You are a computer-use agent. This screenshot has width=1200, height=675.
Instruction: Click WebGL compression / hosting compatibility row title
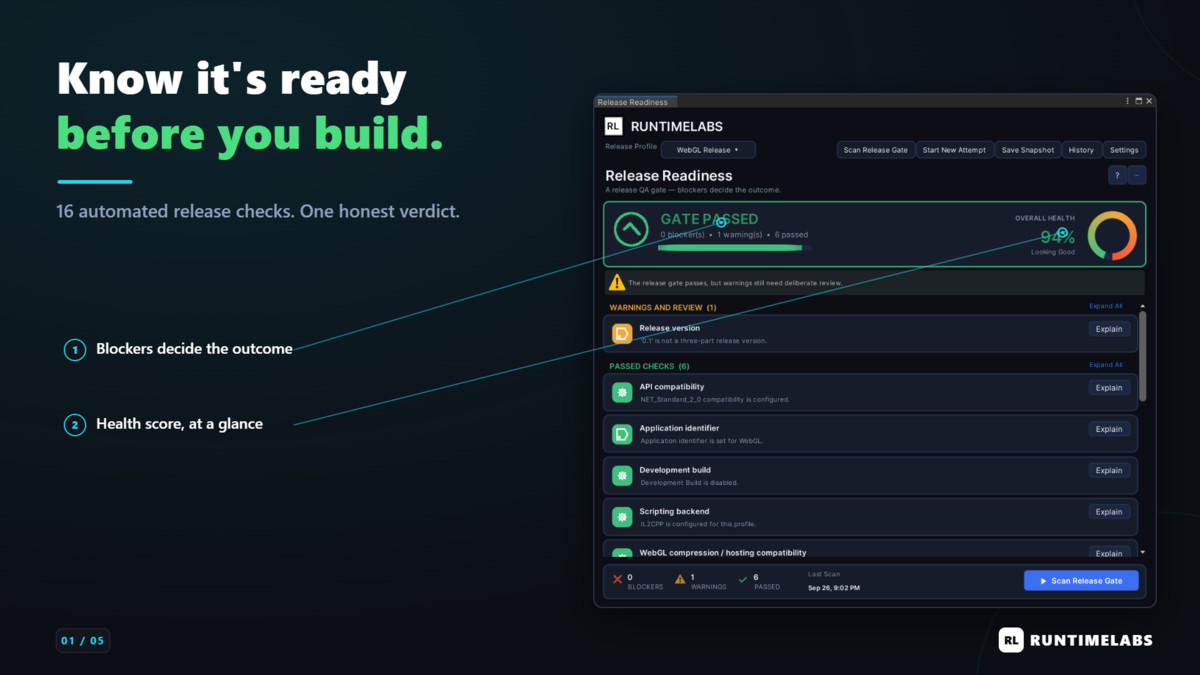click(x=723, y=552)
